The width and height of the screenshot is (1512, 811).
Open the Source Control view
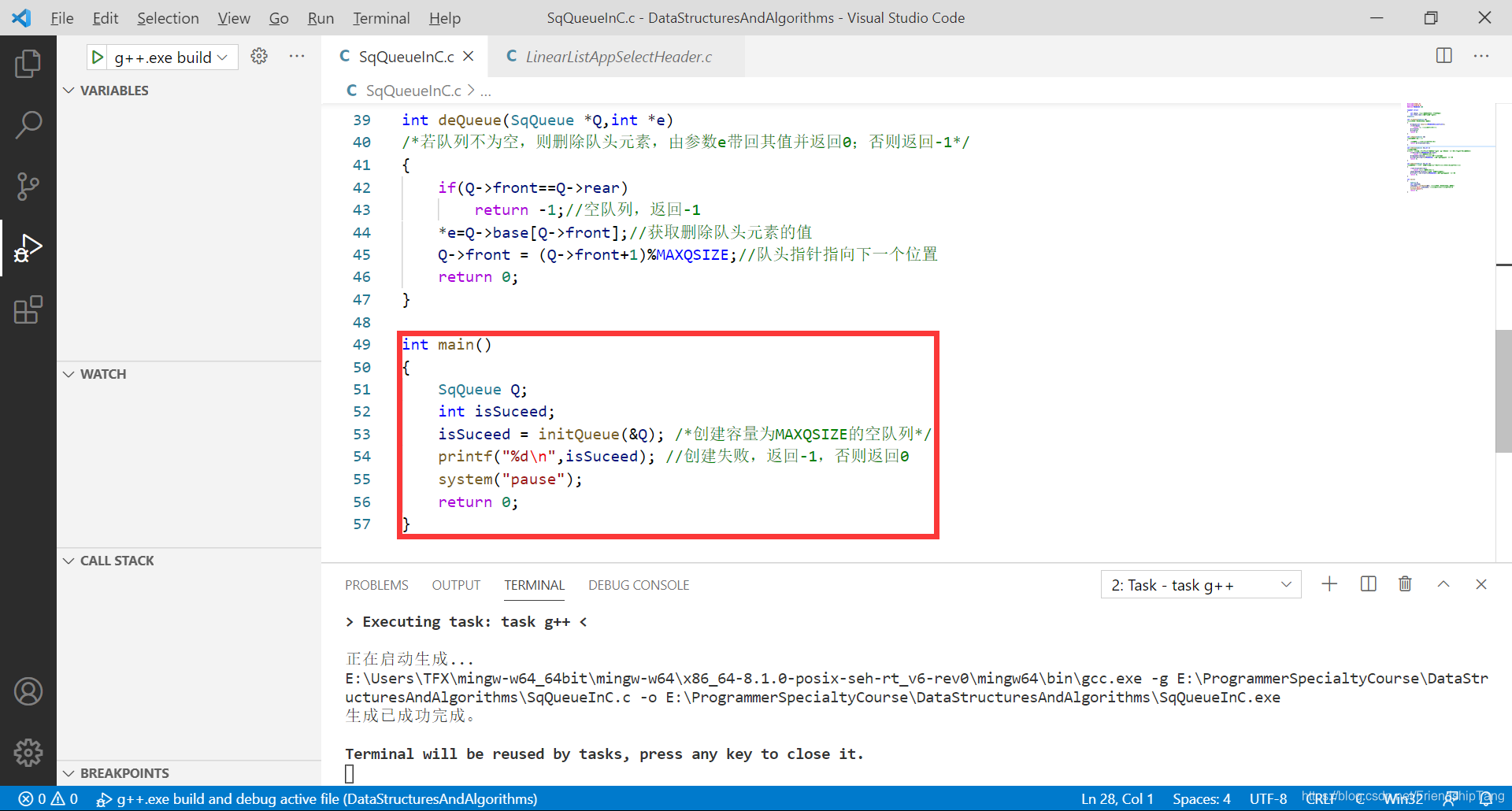28,187
